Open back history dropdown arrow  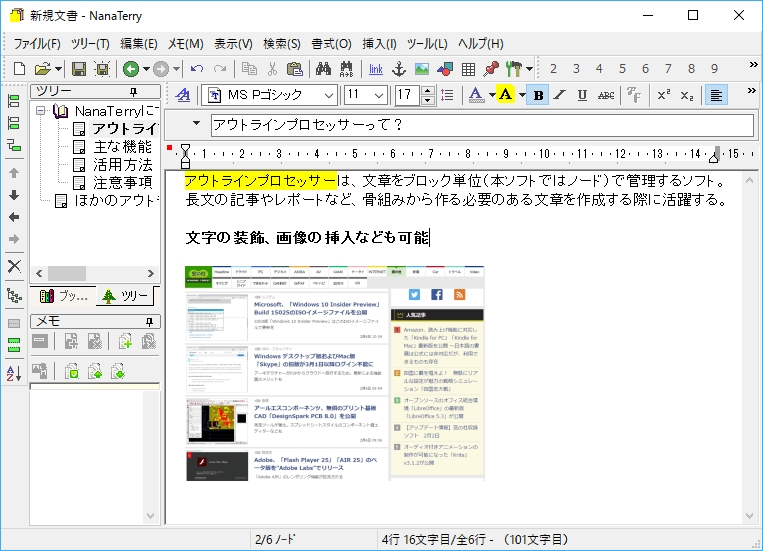(x=145, y=69)
